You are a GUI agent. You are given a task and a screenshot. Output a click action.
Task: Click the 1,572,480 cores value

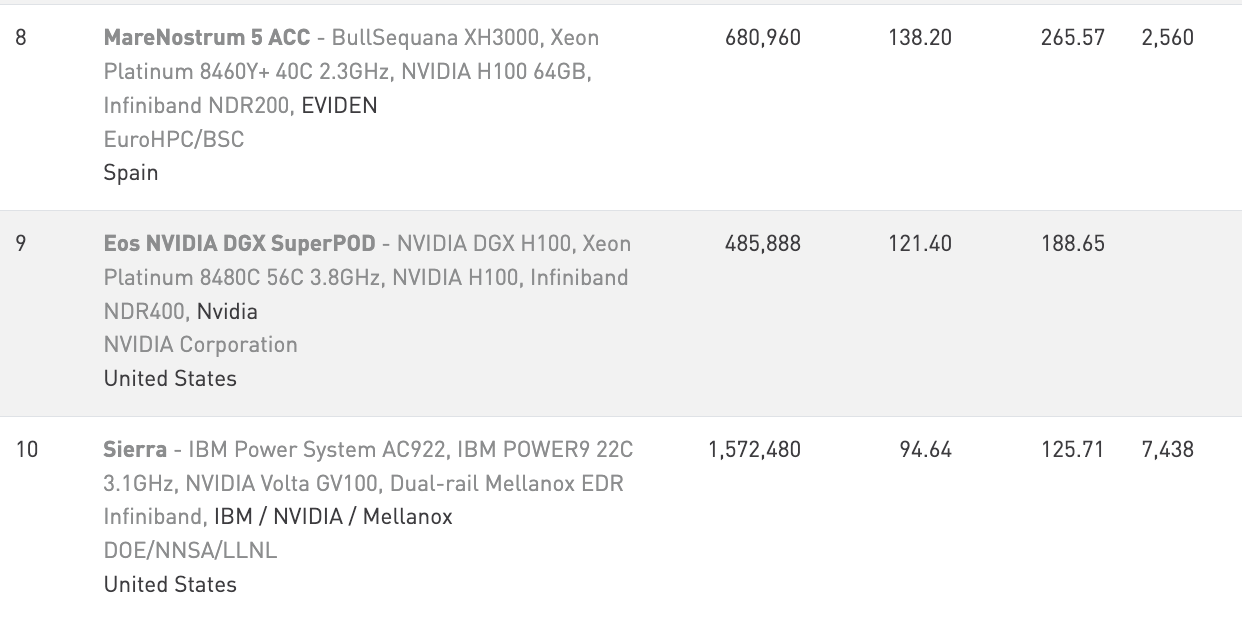(754, 450)
